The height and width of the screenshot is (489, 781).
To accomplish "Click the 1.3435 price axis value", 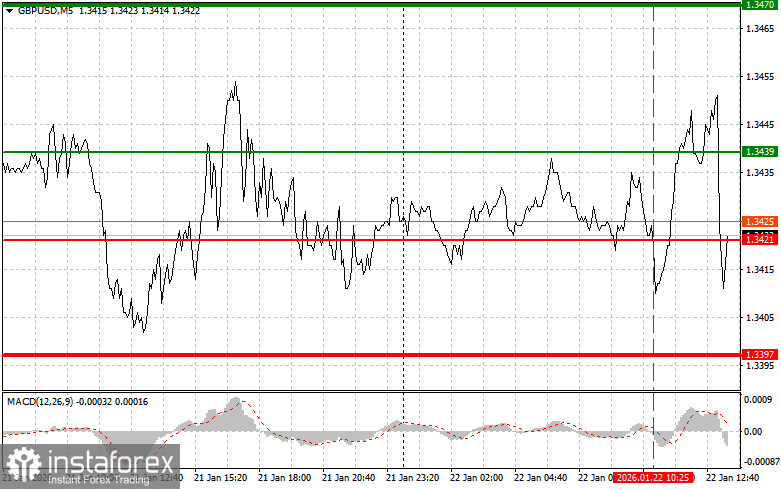I will [x=760, y=173].
